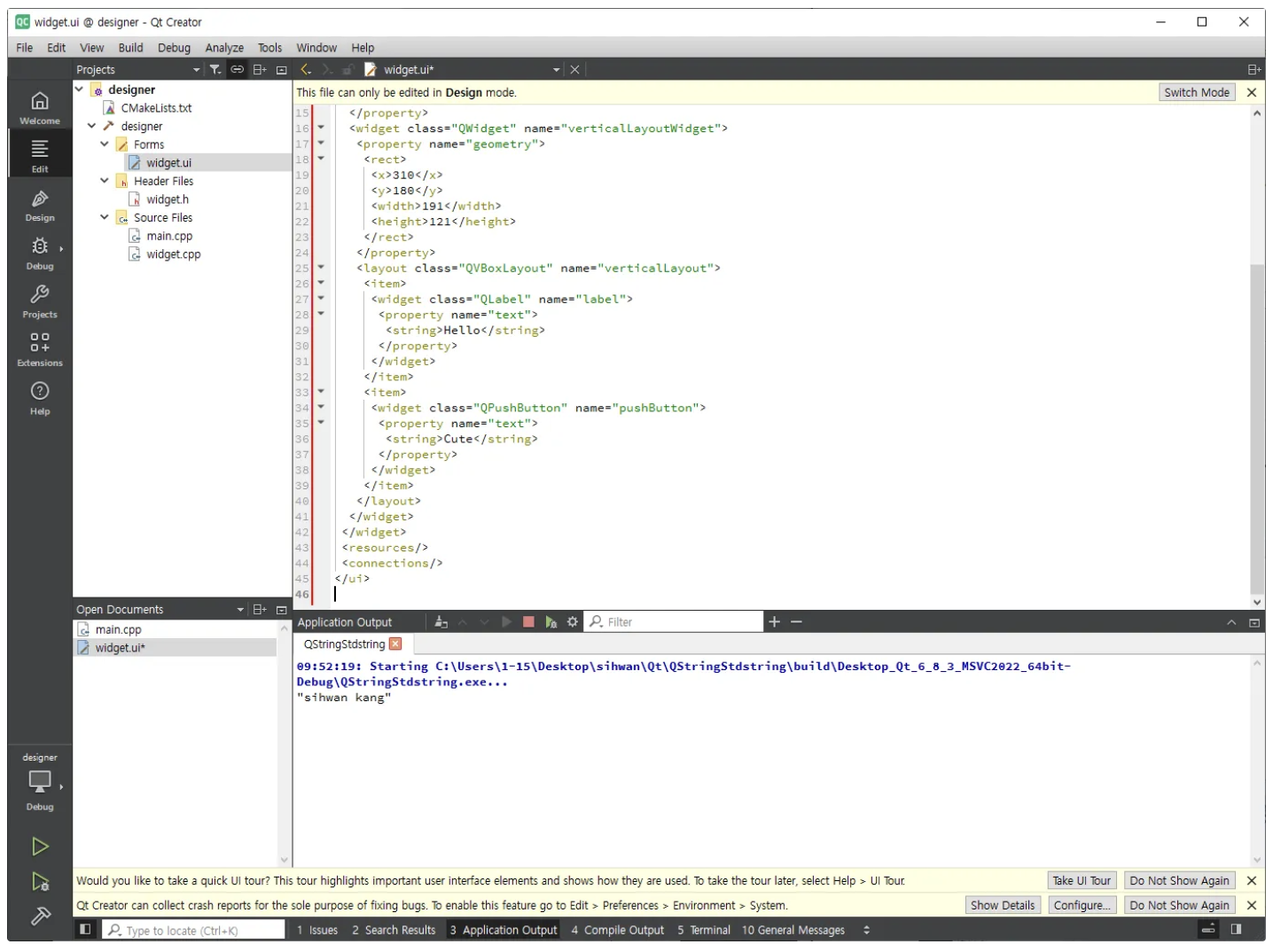Image resolution: width=1273 pixels, height=952 pixels.
Task: Stop the running program
Action: point(528,622)
